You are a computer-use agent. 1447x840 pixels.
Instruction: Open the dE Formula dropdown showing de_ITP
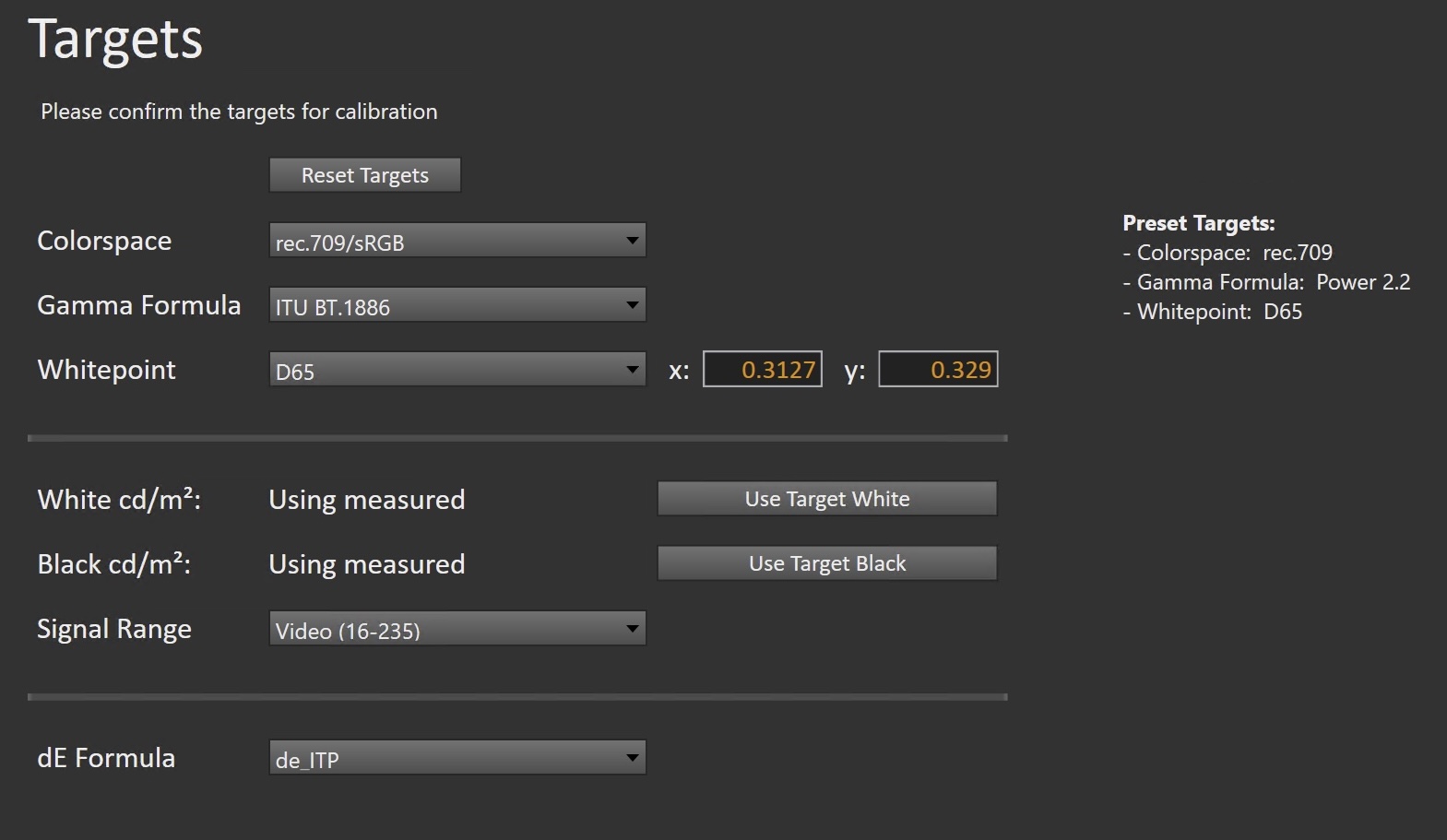(457, 759)
